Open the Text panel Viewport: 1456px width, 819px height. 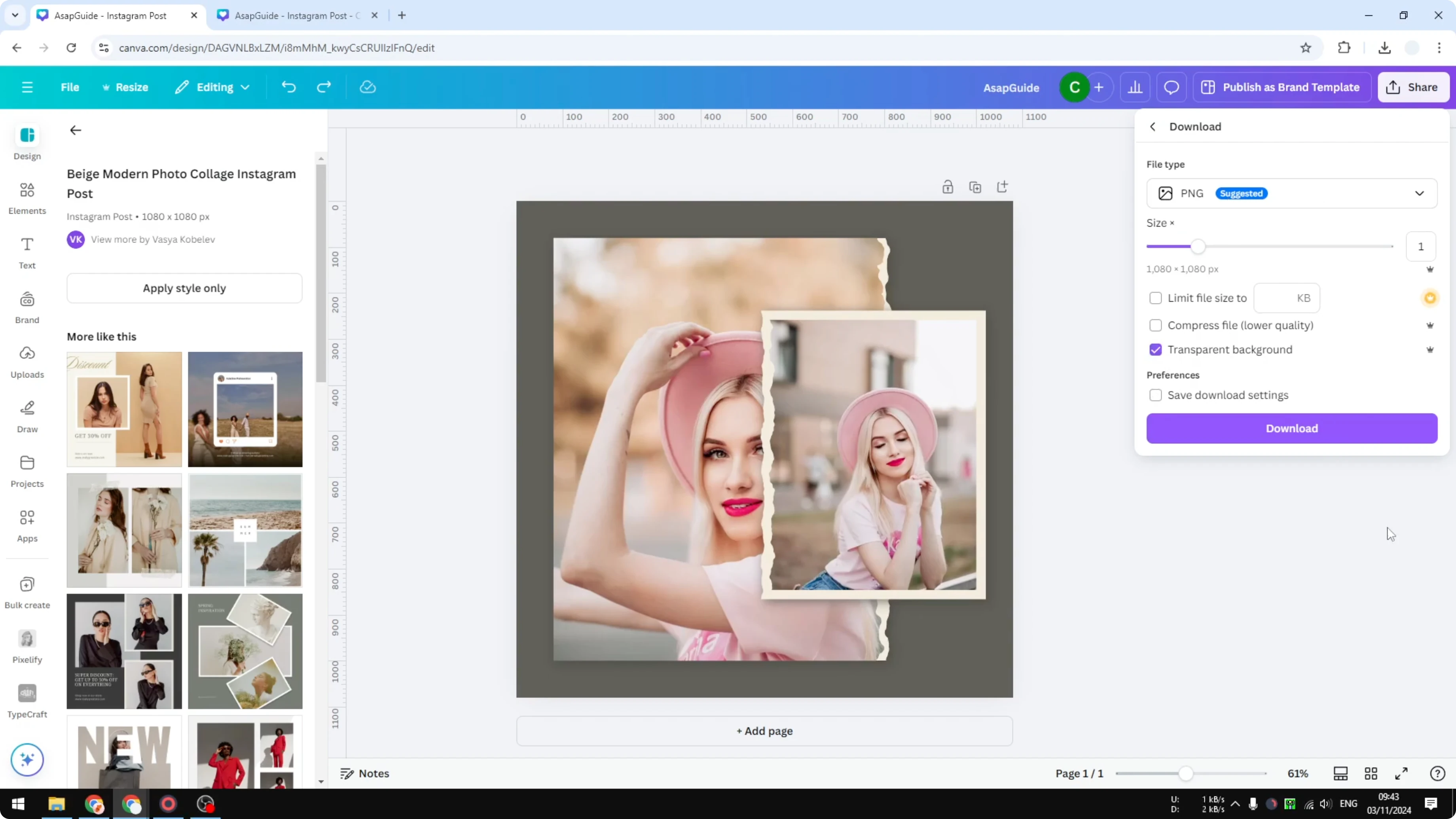coord(27,253)
